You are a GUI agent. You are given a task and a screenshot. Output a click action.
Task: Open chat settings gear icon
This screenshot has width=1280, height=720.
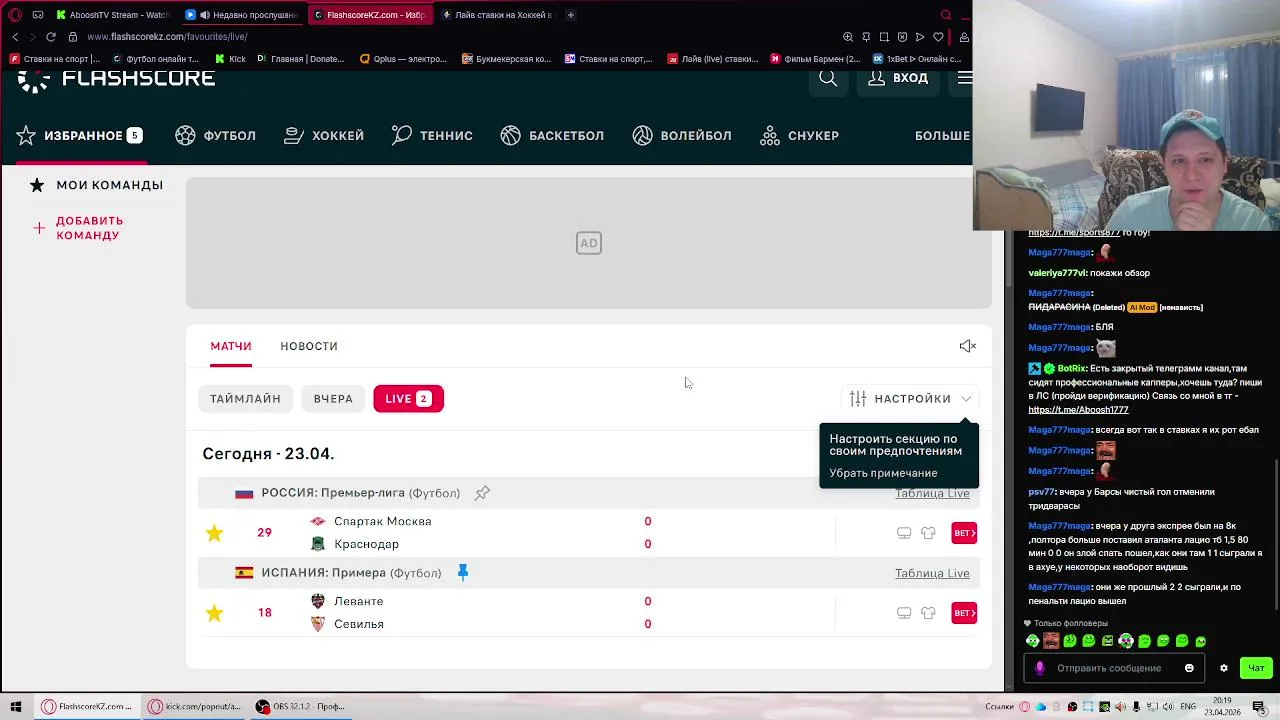pos(1223,668)
